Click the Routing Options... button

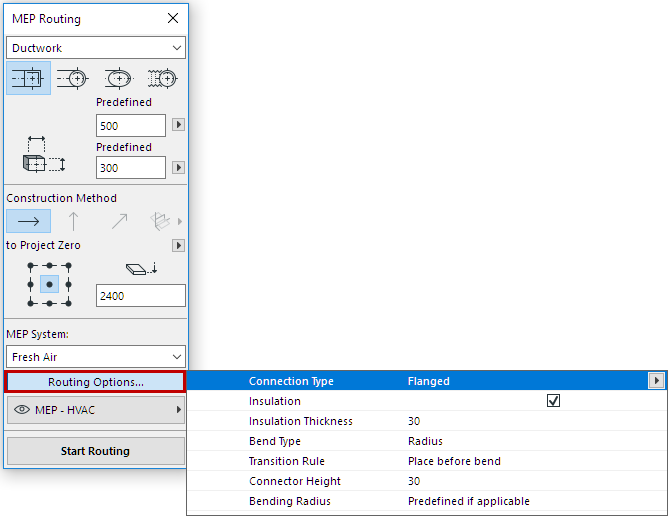click(96, 382)
